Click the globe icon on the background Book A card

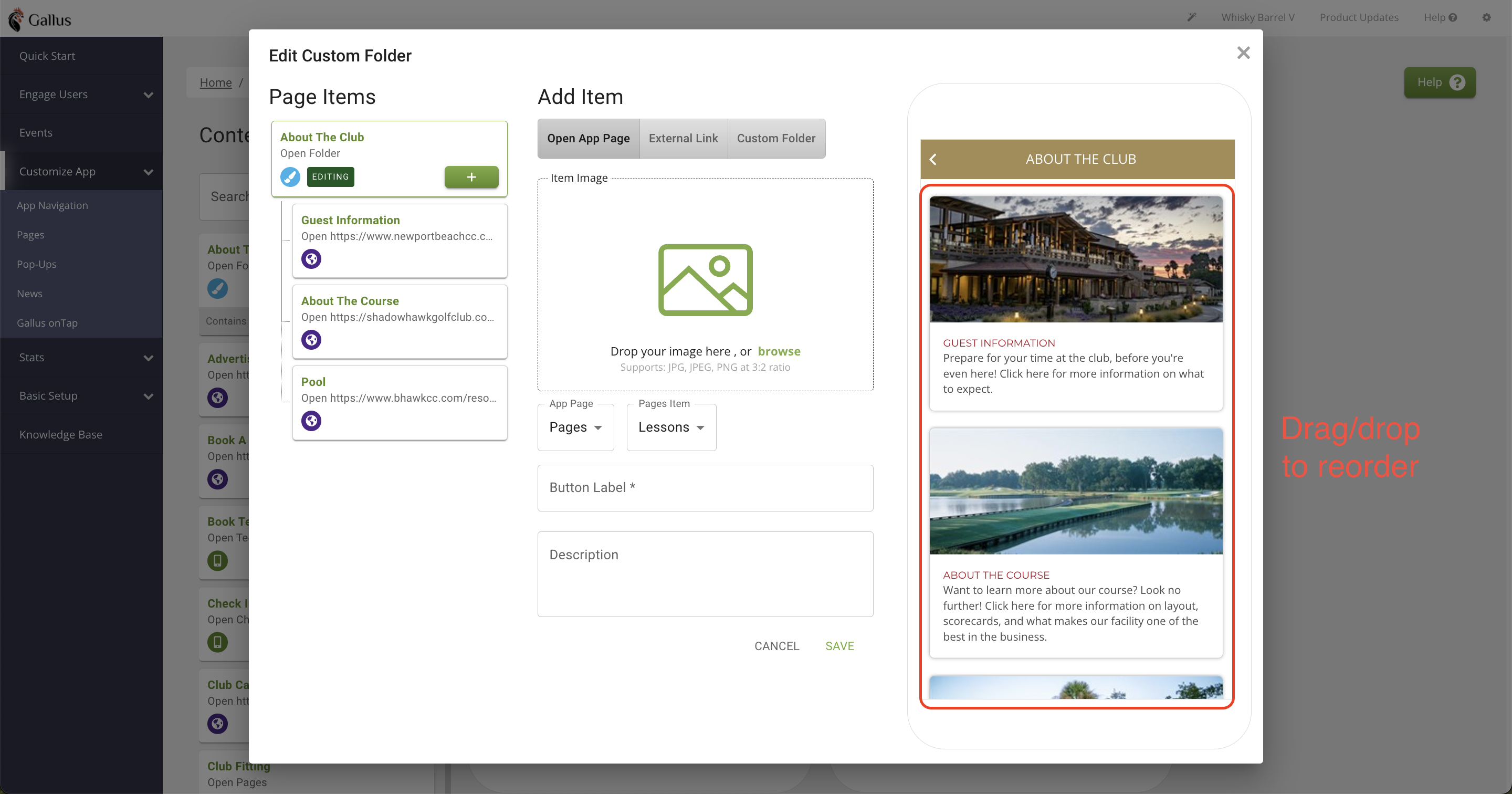point(217,479)
